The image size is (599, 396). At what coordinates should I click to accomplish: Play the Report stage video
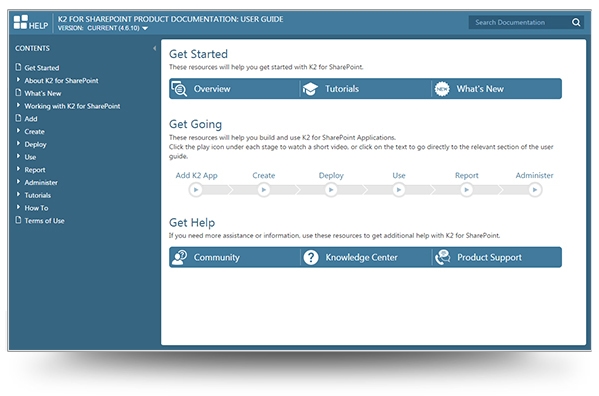pyautogui.click(x=466, y=190)
